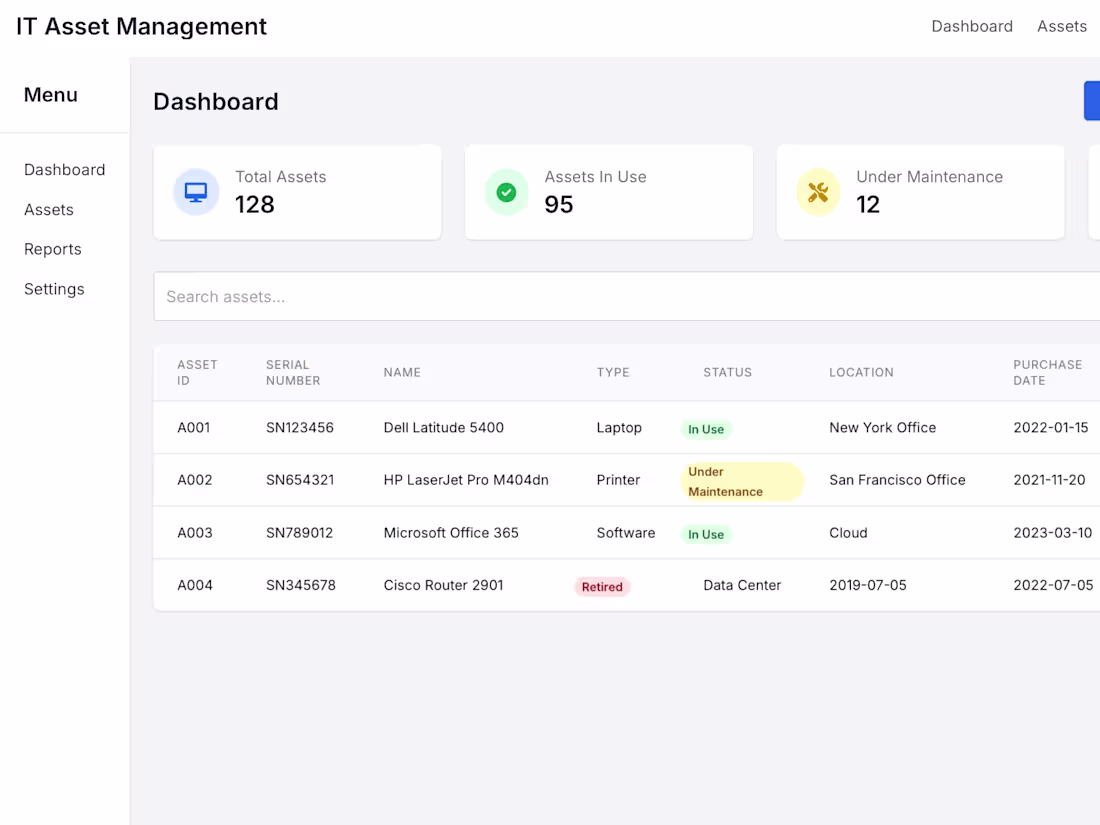
Task: Select asset ID A002
Action: pyautogui.click(x=194, y=481)
